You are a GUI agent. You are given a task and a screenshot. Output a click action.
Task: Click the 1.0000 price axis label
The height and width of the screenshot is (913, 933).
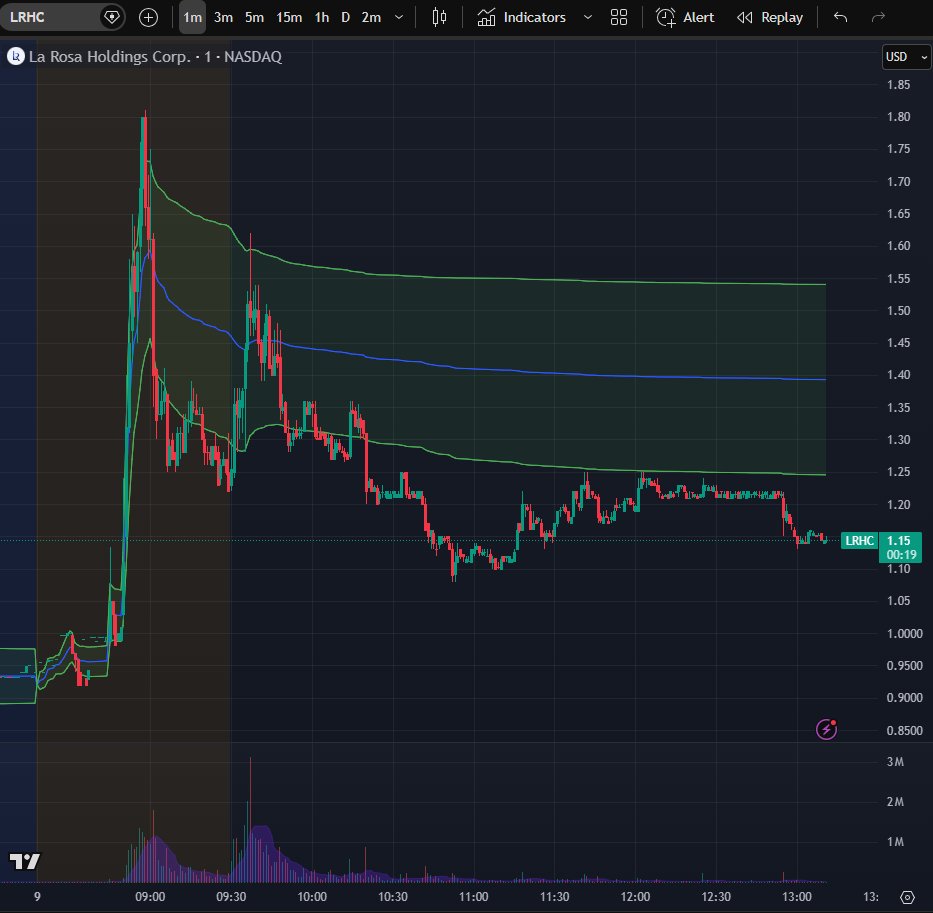tap(904, 633)
